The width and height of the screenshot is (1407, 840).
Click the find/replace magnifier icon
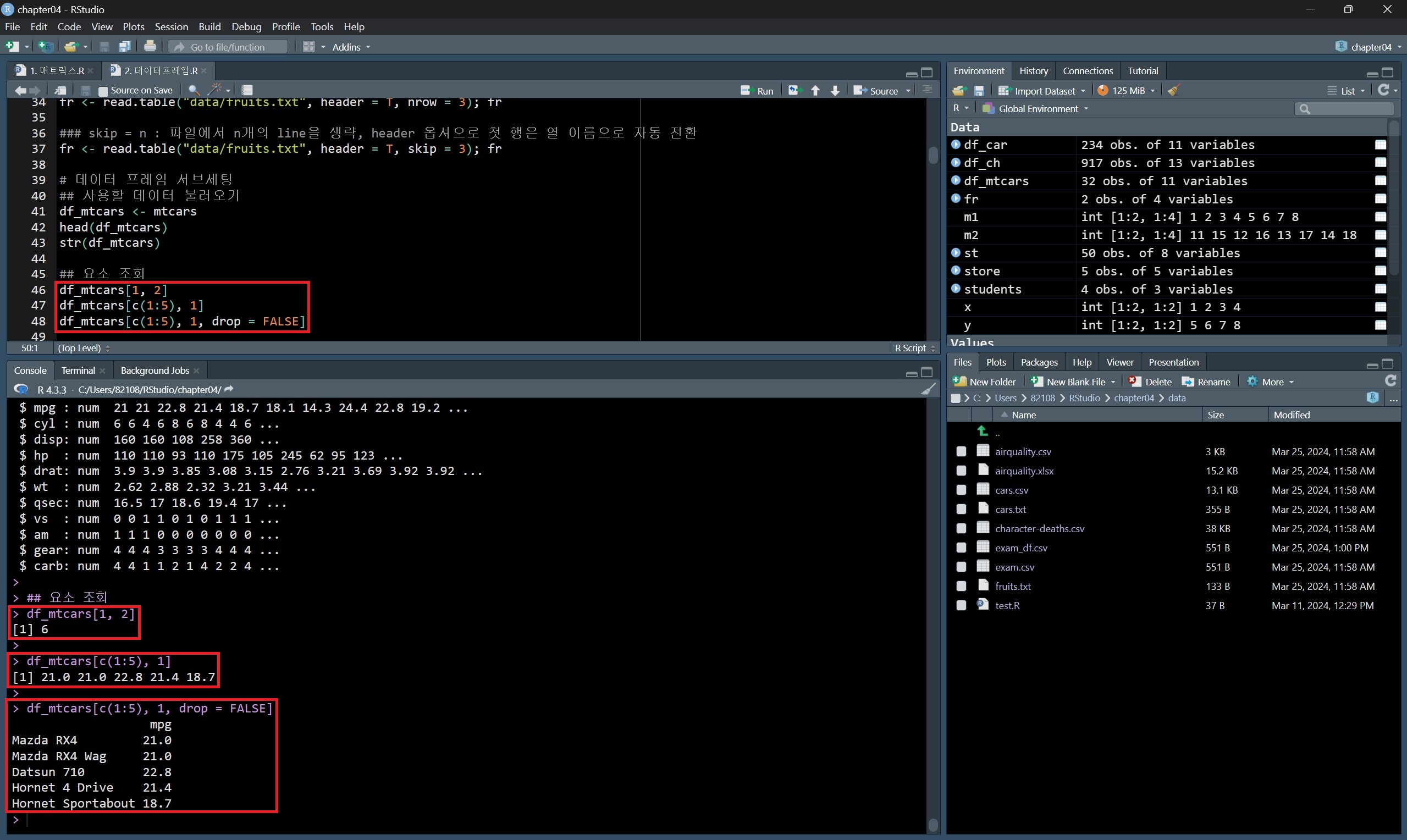pos(193,90)
